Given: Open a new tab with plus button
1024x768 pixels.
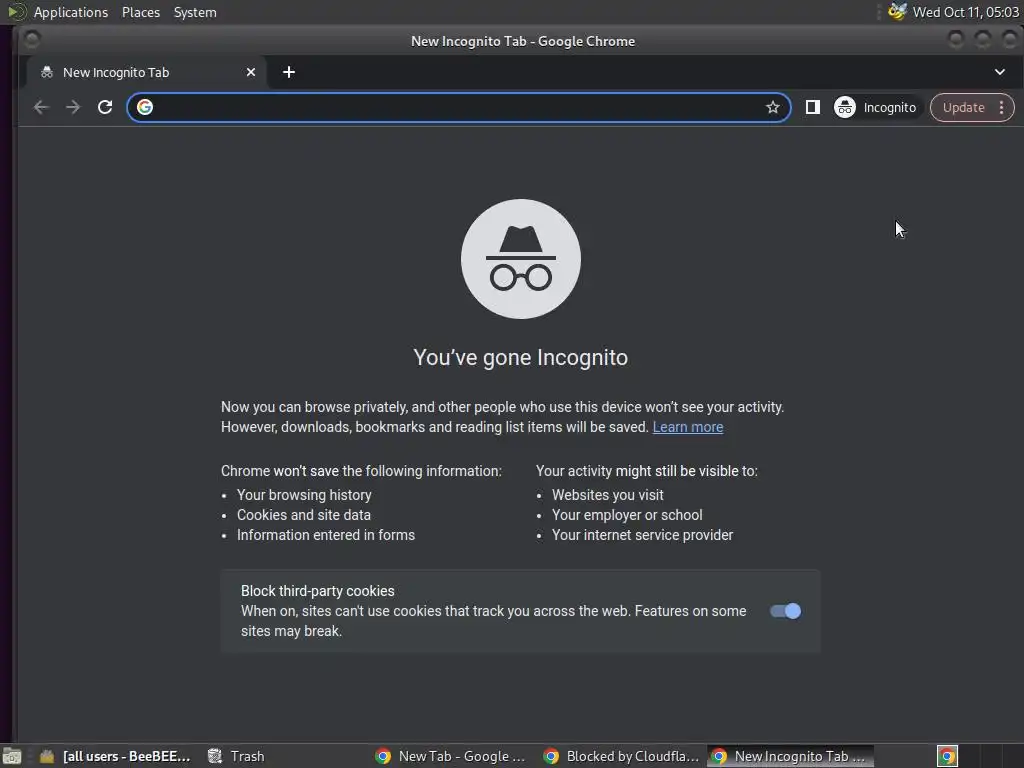Looking at the screenshot, I should (289, 72).
